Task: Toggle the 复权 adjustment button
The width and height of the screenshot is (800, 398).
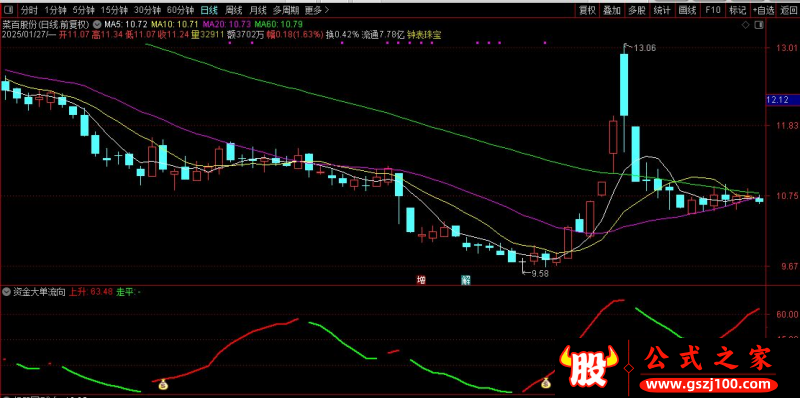Action: coord(587,10)
